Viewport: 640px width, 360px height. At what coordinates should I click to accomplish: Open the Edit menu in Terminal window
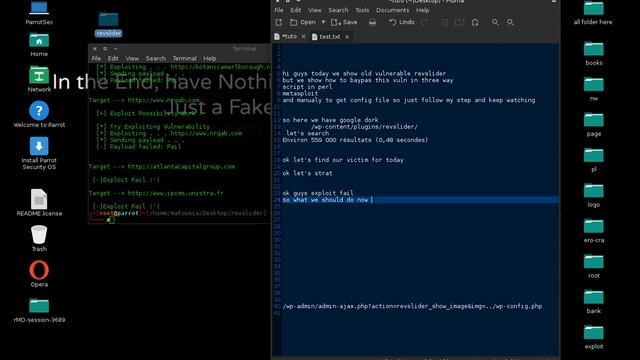pyautogui.click(x=113, y=58)
